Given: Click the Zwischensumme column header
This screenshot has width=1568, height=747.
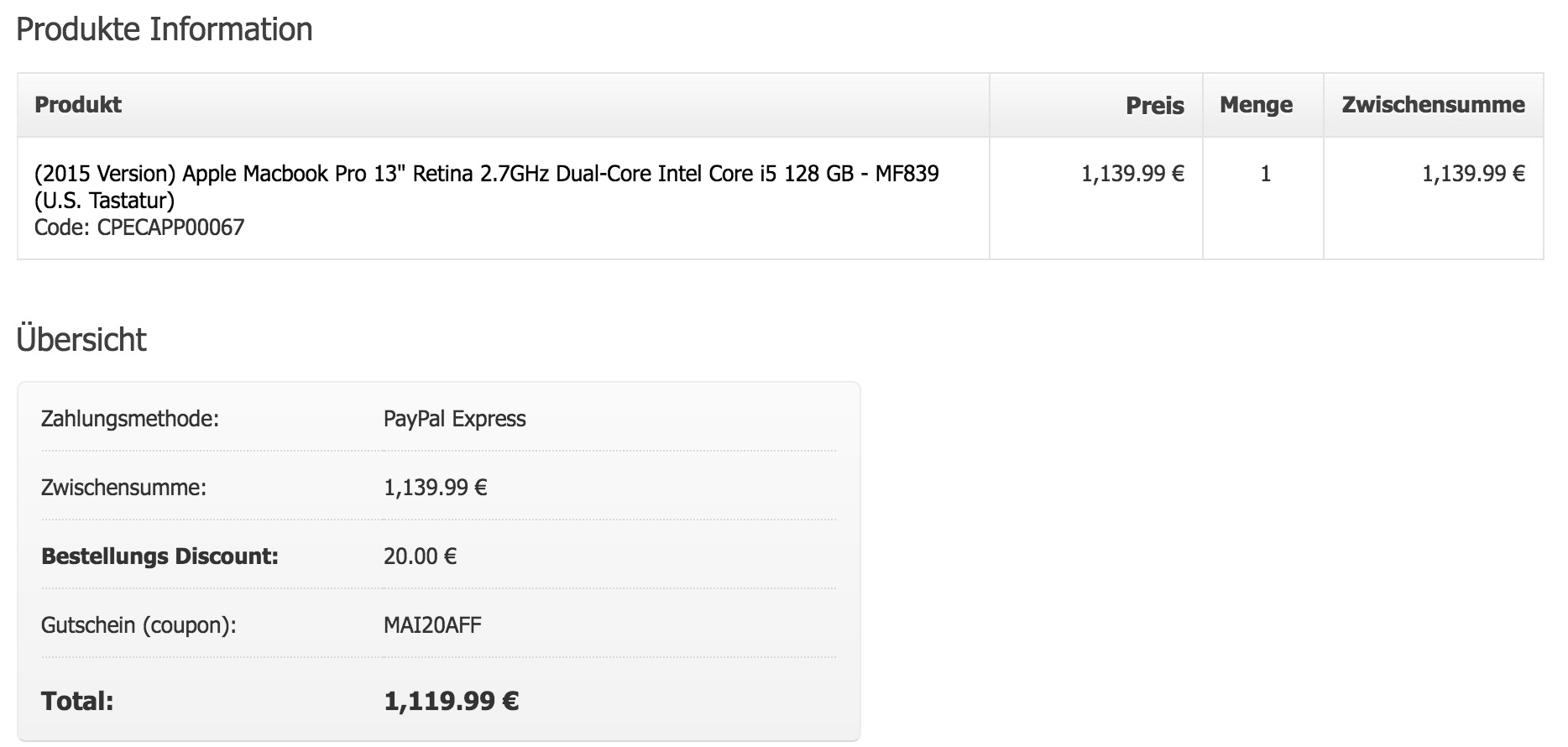Looking at the screenshot, I should coord(1433,105).
